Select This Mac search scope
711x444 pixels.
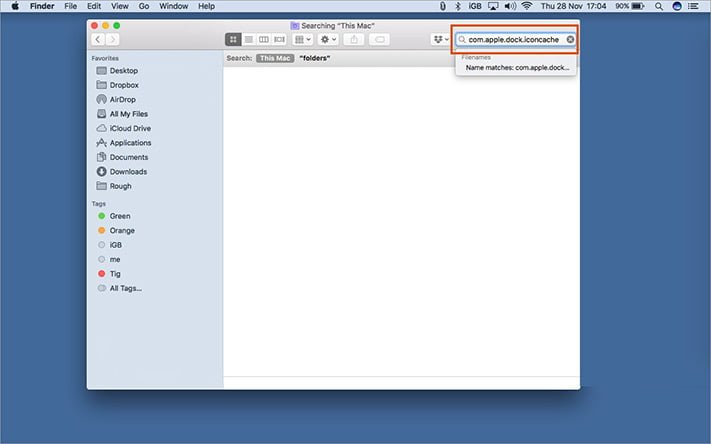[275, 58]
